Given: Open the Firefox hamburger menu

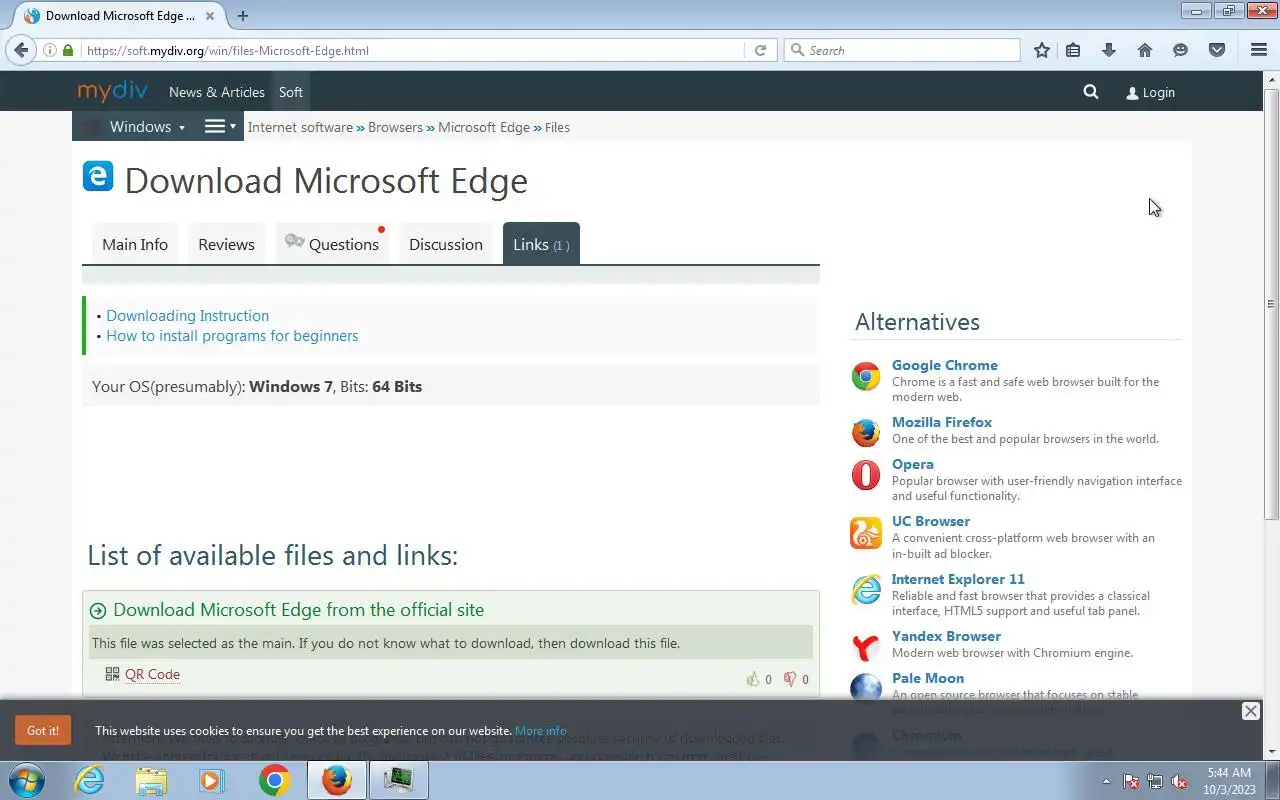Looking at the screenshot, I should point(1259,50).
